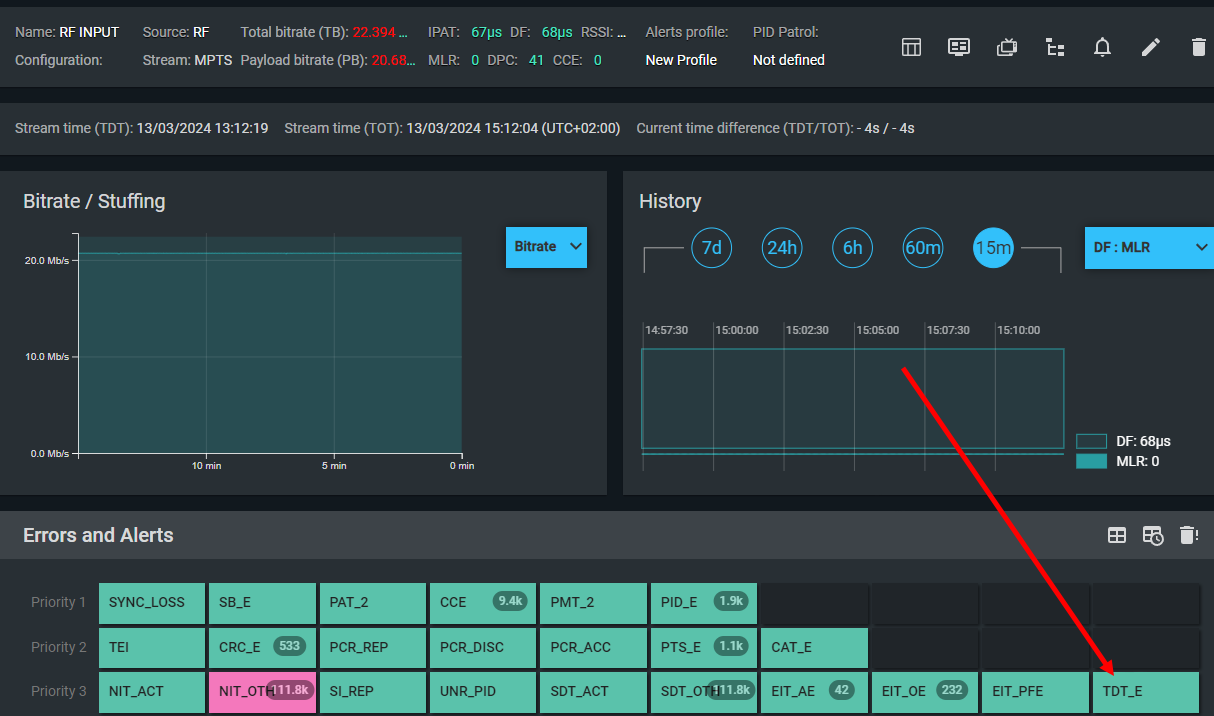Image resolution: width=1214 pixels, height=716 pixels.
Task: Expand the Bitrate dropdown
Action: 546,247
